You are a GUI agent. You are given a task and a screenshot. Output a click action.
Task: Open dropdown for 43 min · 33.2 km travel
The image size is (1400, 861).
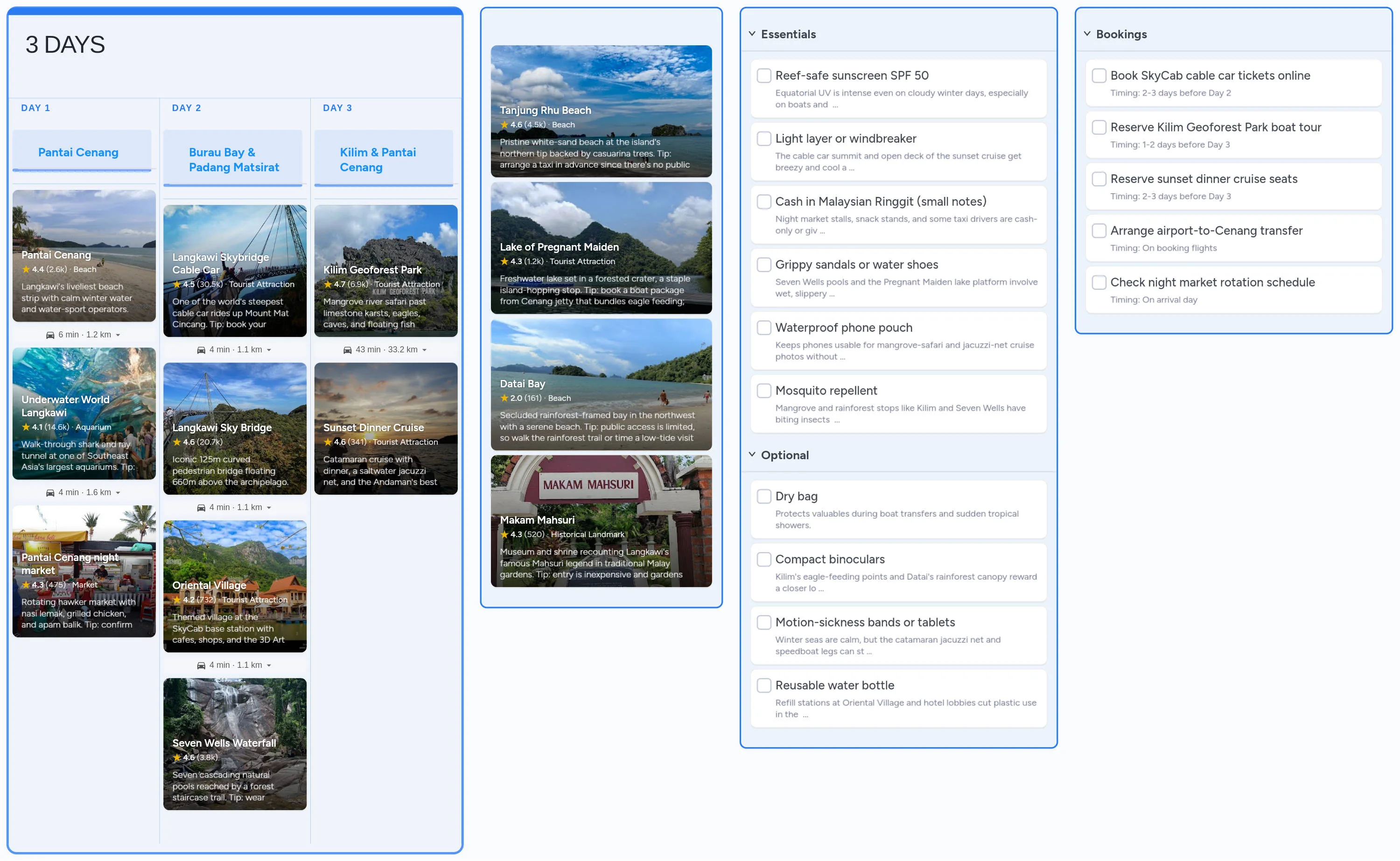(x=424, y=350)
